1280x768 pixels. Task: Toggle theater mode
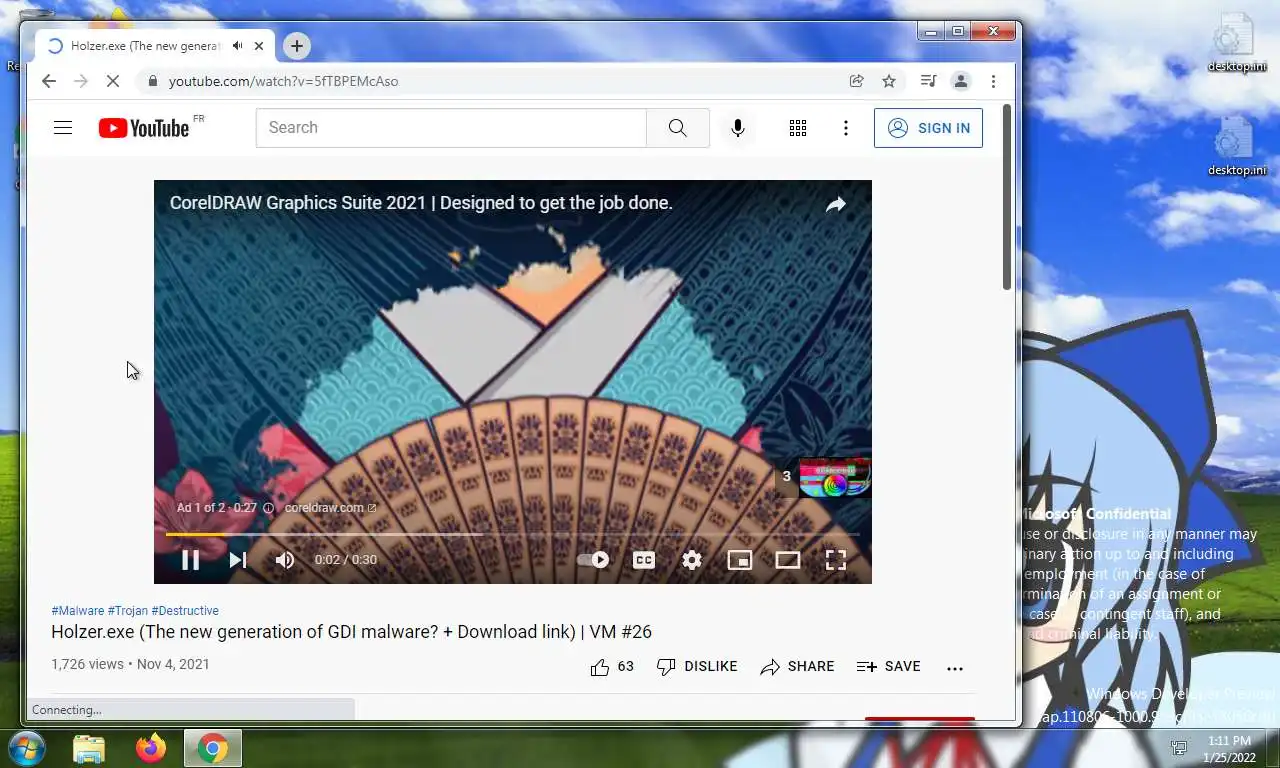pyautogui.click(x=788, y=560)
